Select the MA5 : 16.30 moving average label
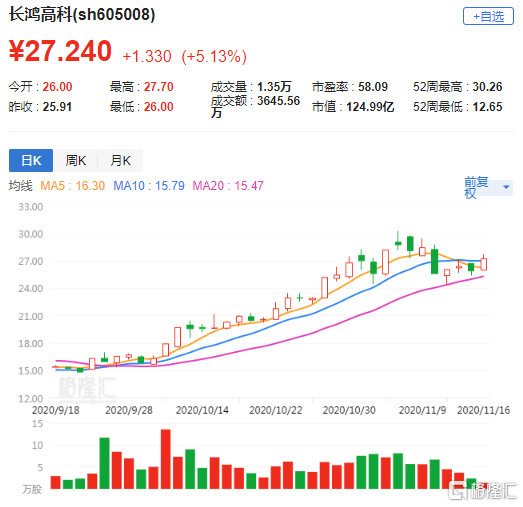 point(72,186)
